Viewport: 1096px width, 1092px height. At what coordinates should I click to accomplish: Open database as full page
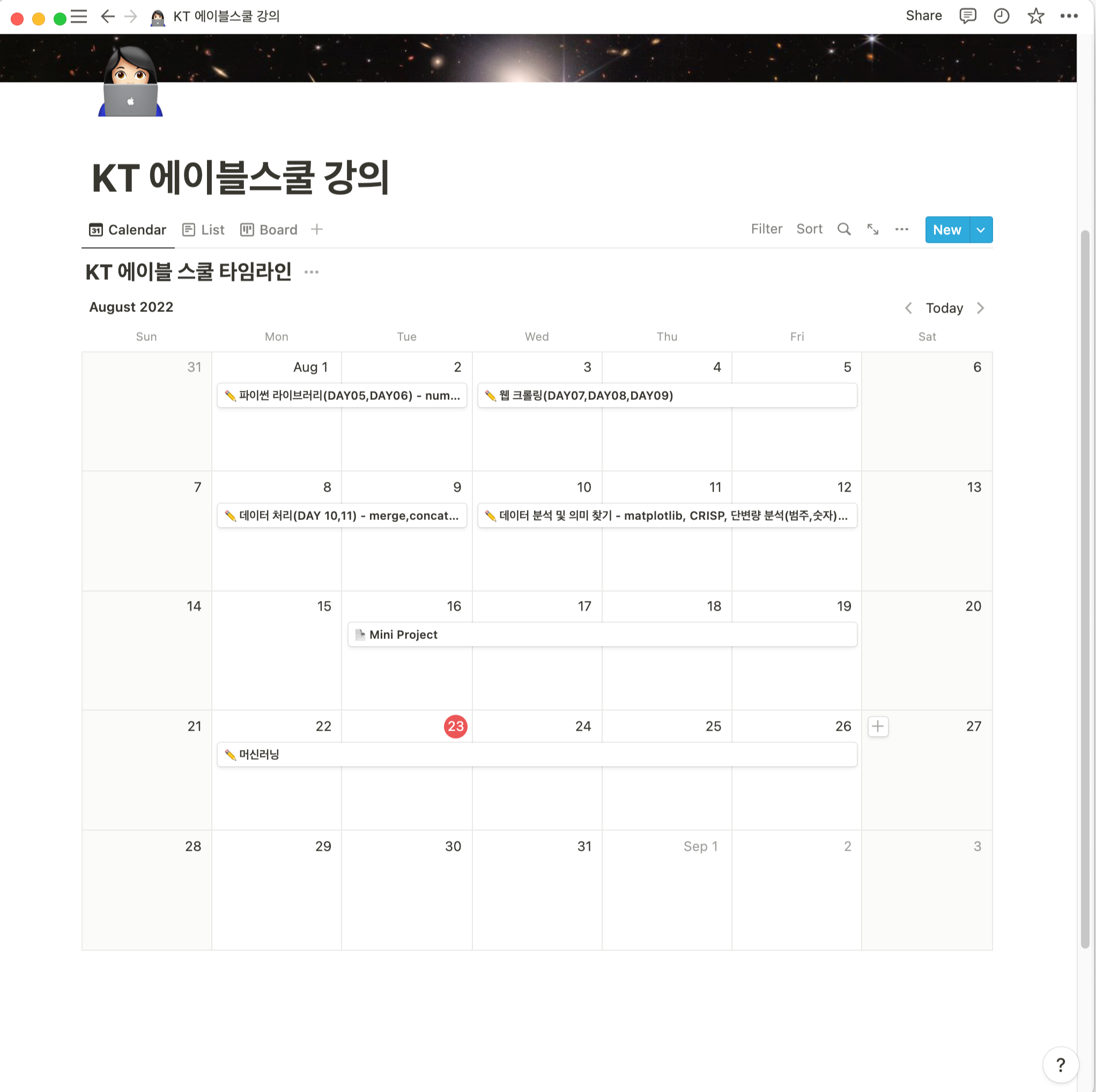(872, 229)
